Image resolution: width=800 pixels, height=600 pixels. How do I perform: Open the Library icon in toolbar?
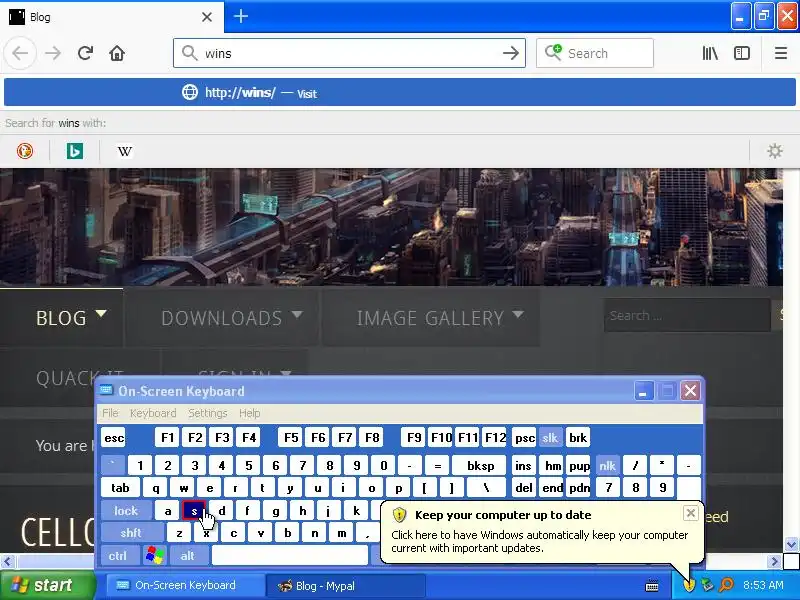pyautogui.click(x=710, y=53)
